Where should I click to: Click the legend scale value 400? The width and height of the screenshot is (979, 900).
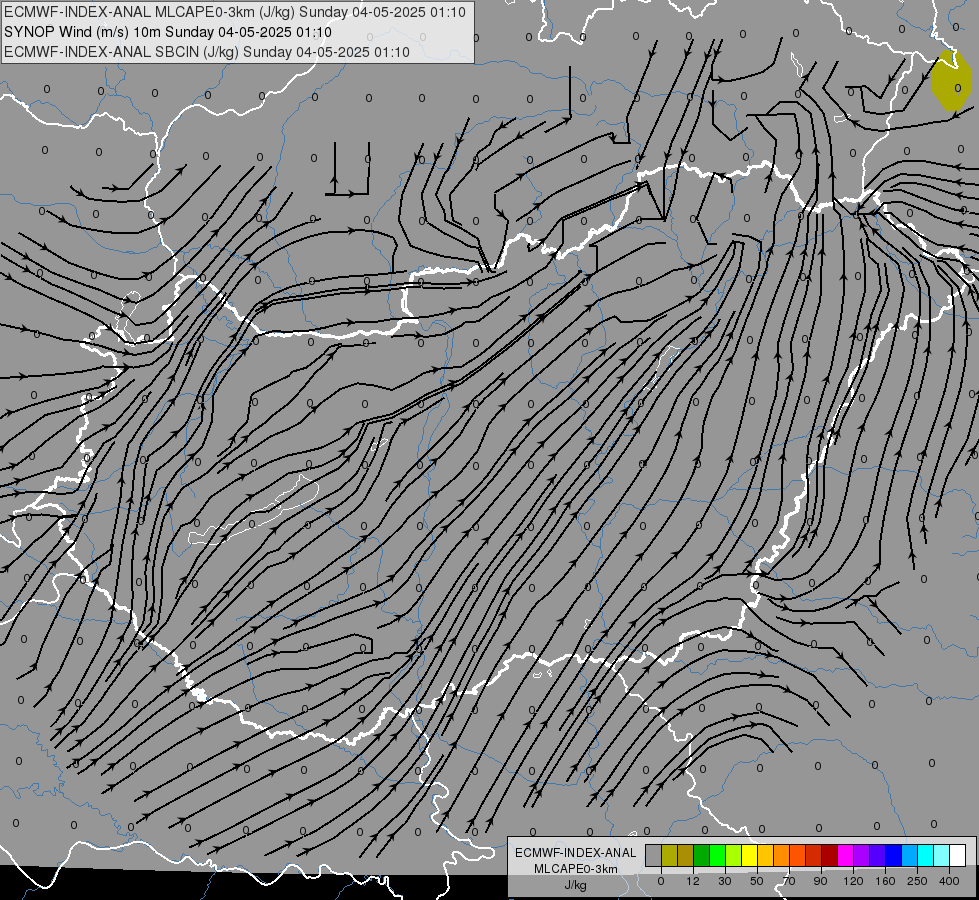click(949, 881)
